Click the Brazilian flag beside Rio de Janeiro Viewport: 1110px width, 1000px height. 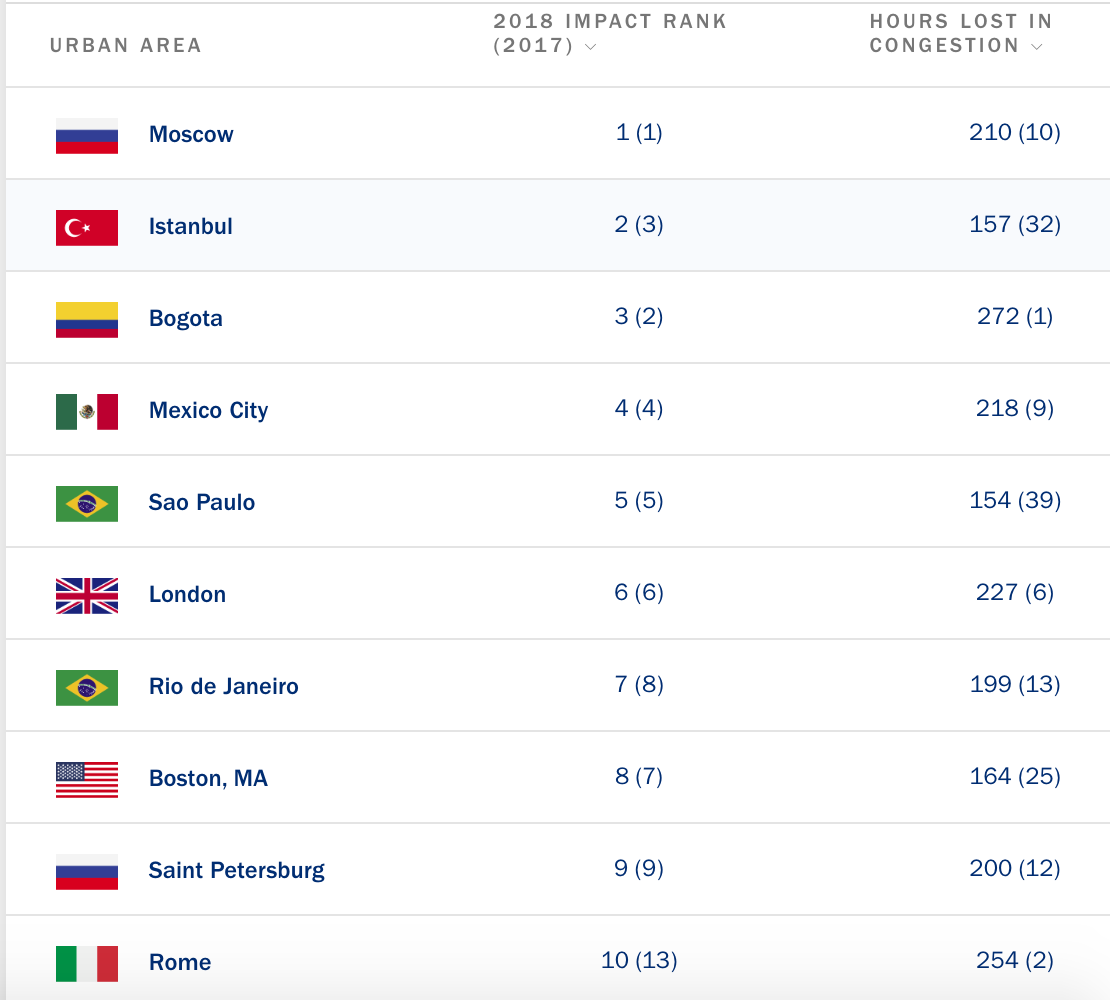87,687
